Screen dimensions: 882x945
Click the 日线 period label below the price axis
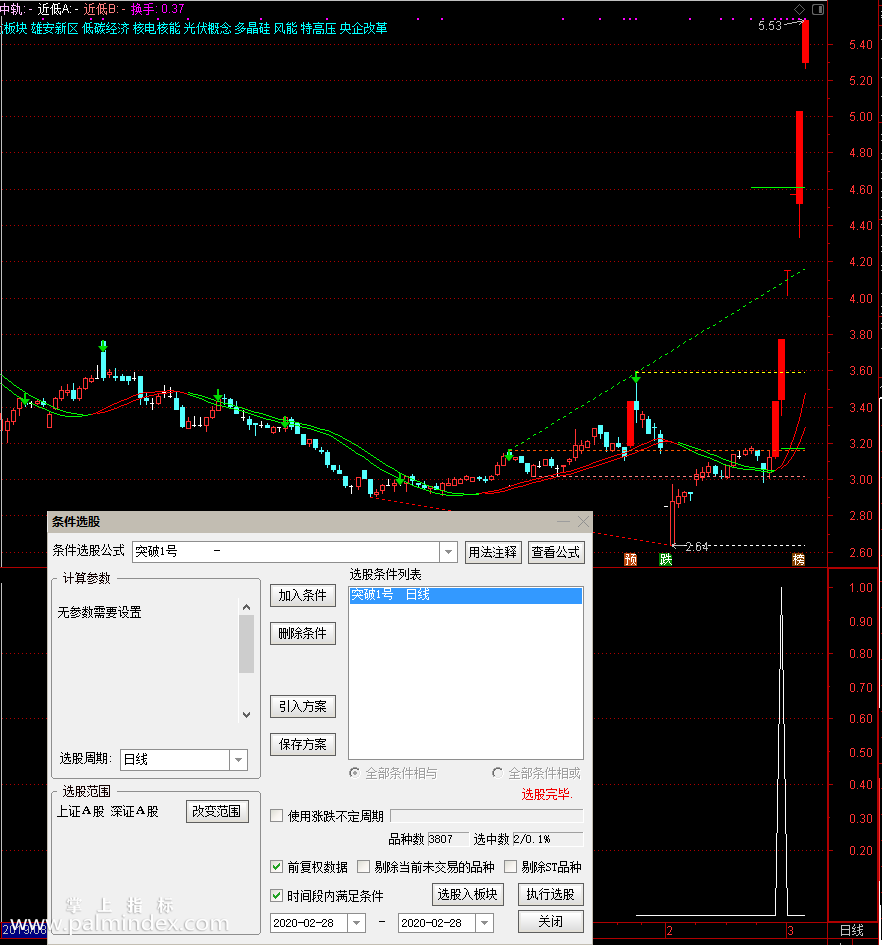[852, 931]
